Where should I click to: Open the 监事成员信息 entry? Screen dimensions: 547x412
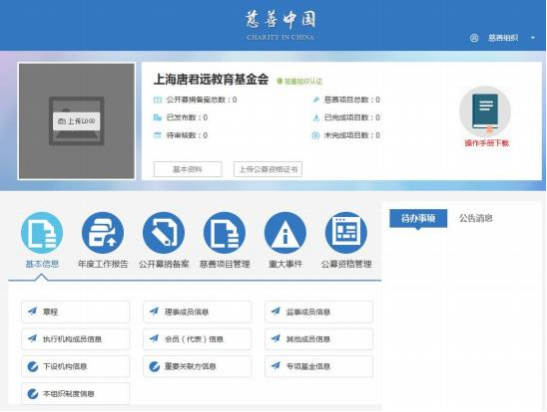[x=319, y=312]
